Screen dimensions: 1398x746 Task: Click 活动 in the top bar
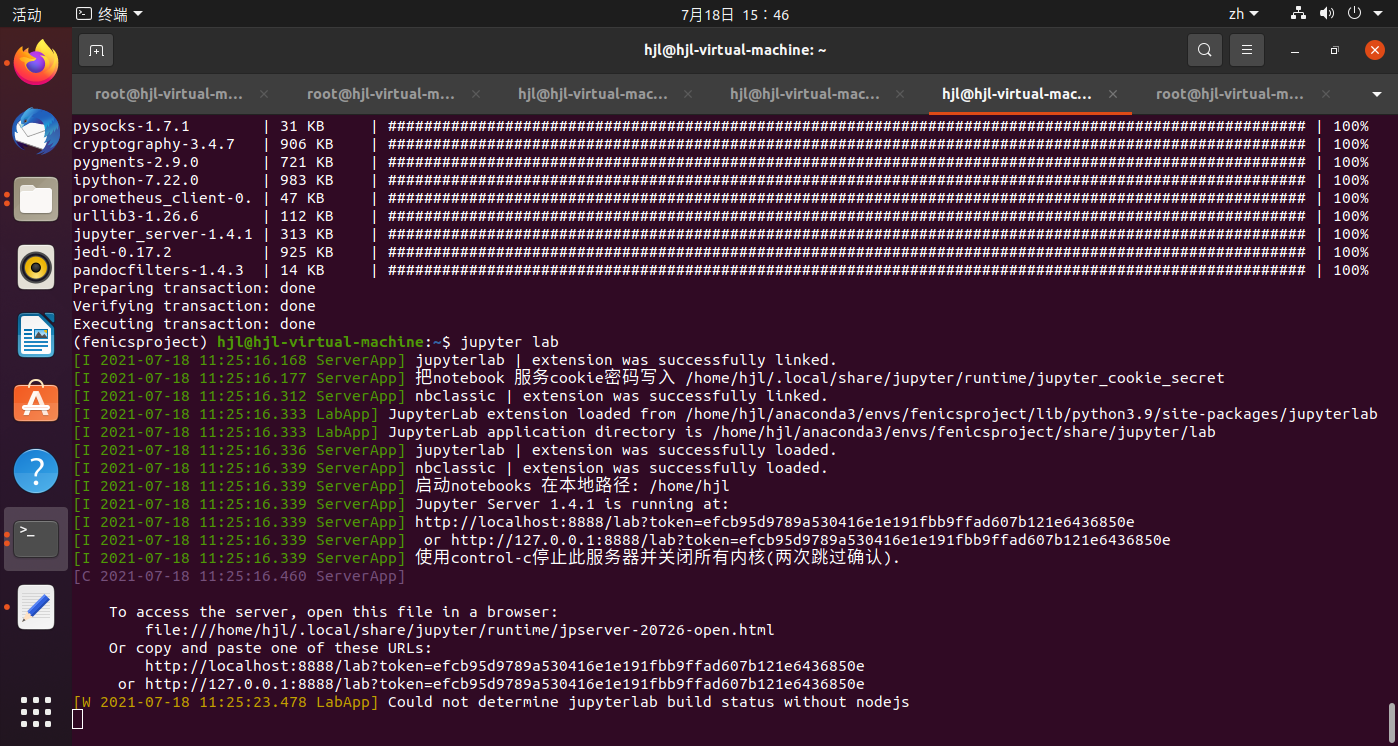(26, 14)
